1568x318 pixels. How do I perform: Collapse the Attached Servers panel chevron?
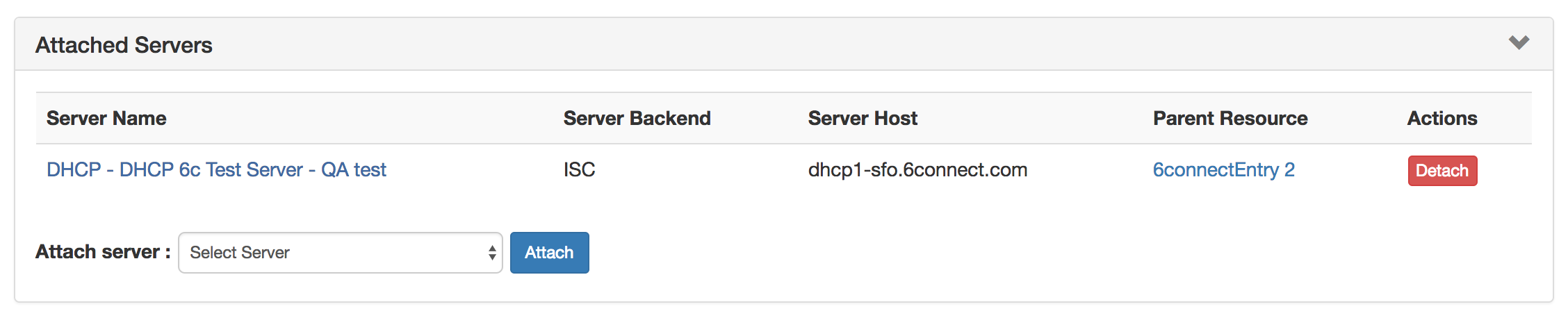coord(1519,43)
